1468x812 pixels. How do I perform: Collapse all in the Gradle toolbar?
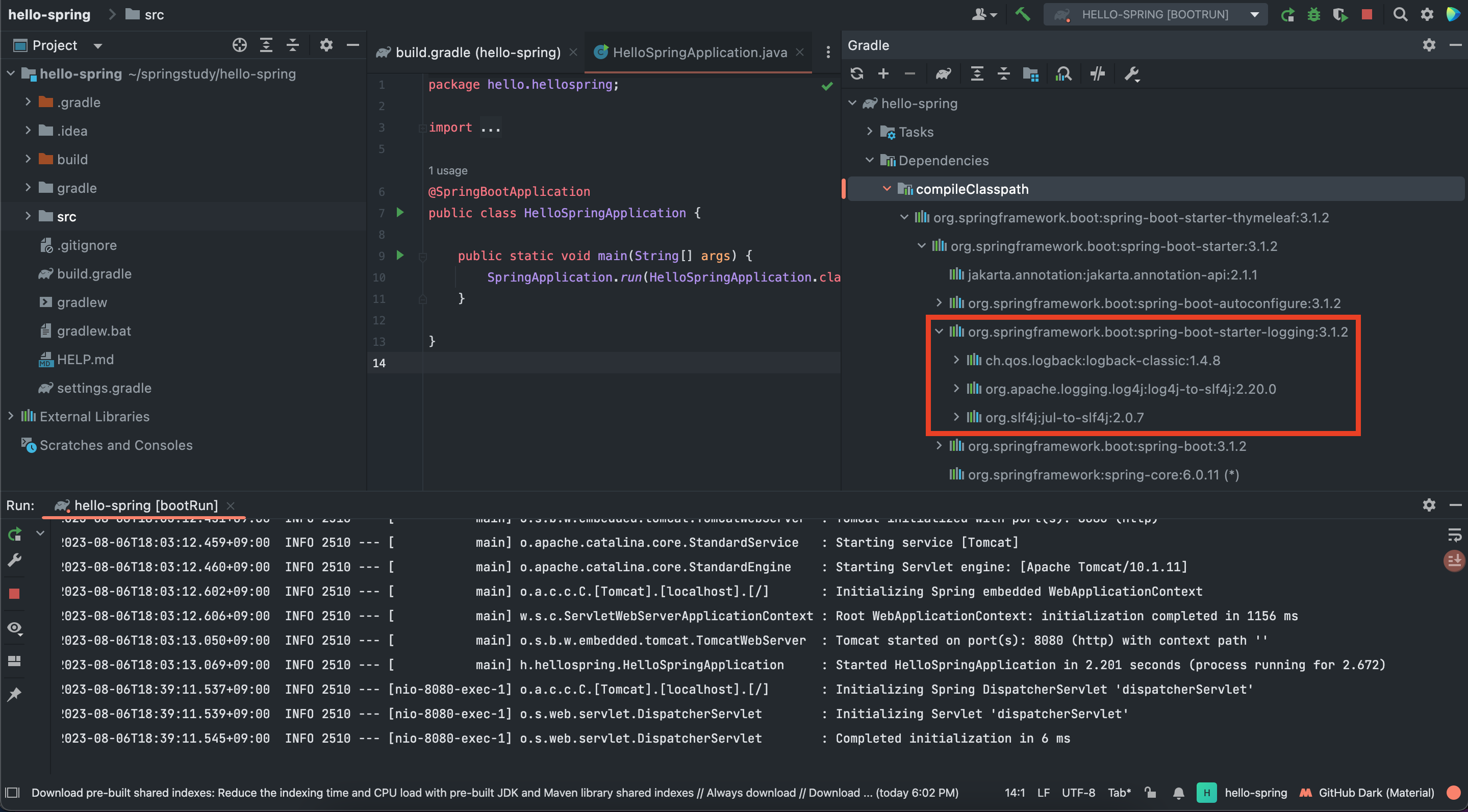tap(1003, 73)
